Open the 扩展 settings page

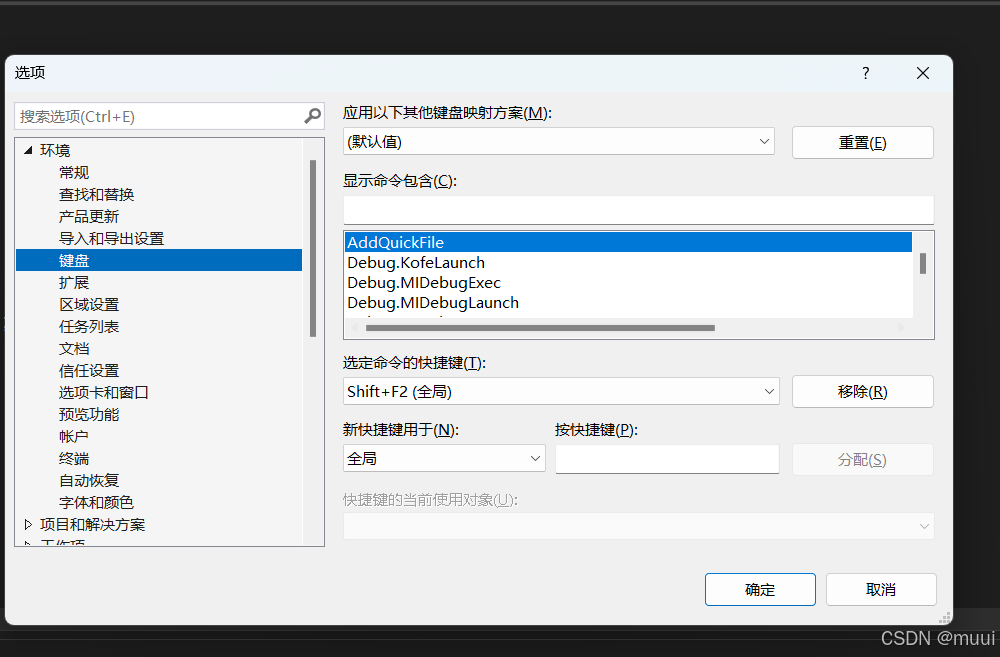click(x=74, y=283)
